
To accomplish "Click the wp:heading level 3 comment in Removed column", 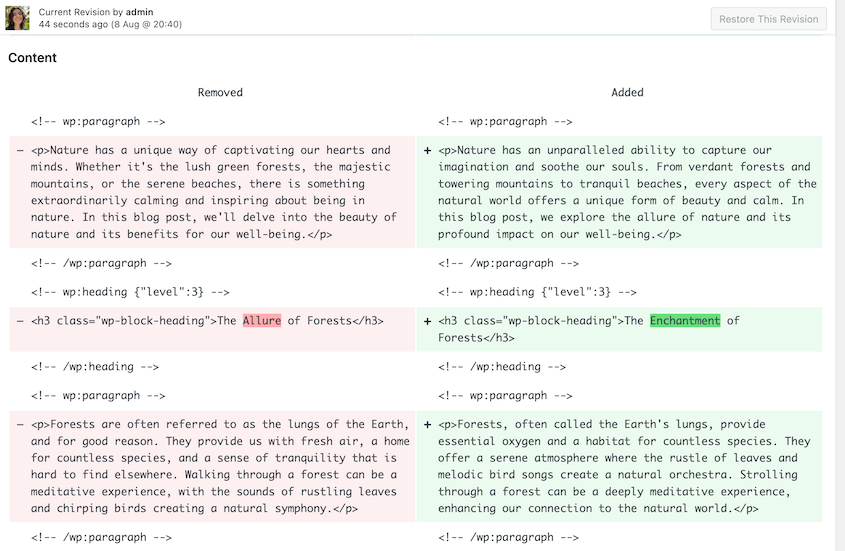I will click(x=130, y=292).
